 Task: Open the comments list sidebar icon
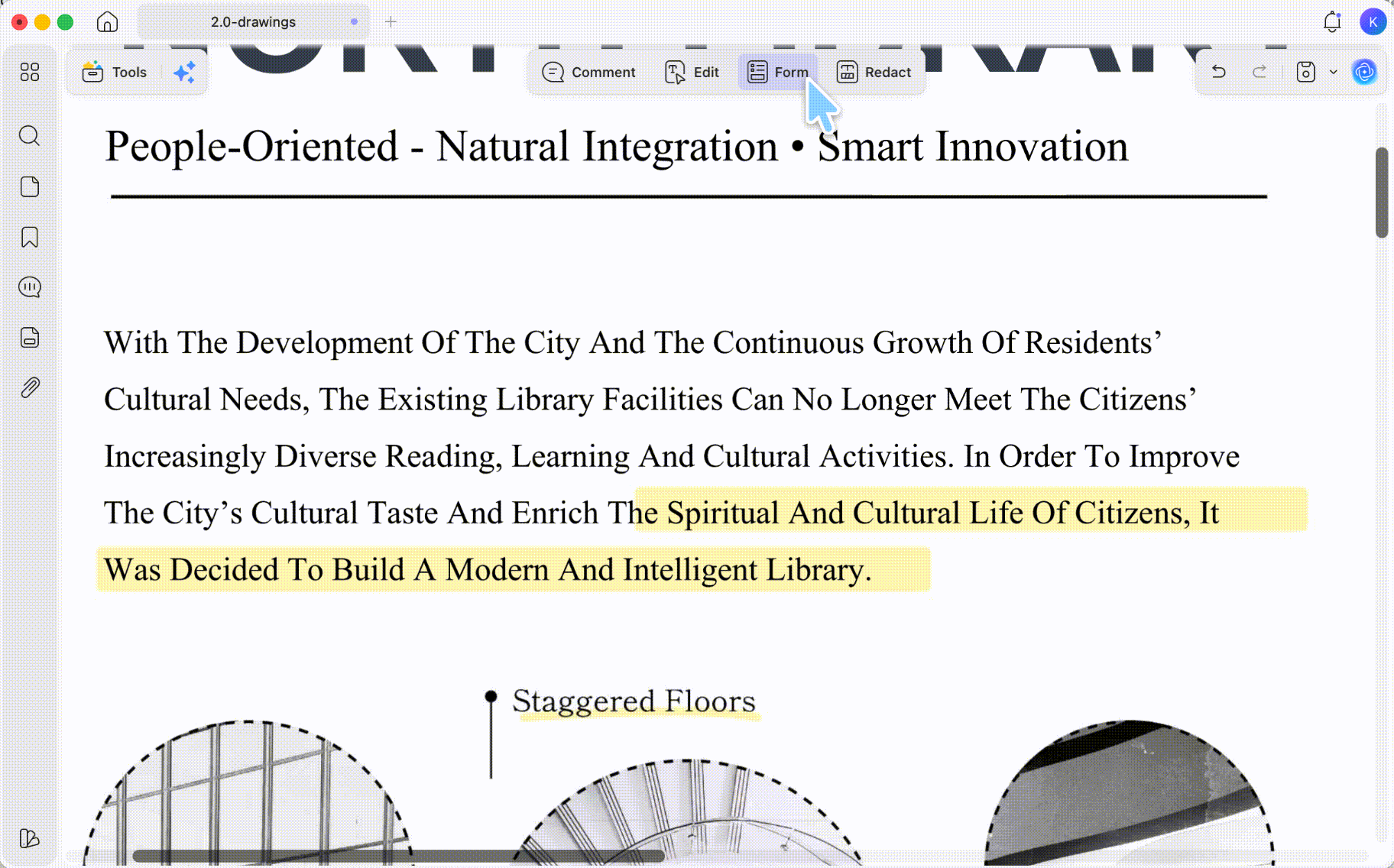click(x=30, y=287)
